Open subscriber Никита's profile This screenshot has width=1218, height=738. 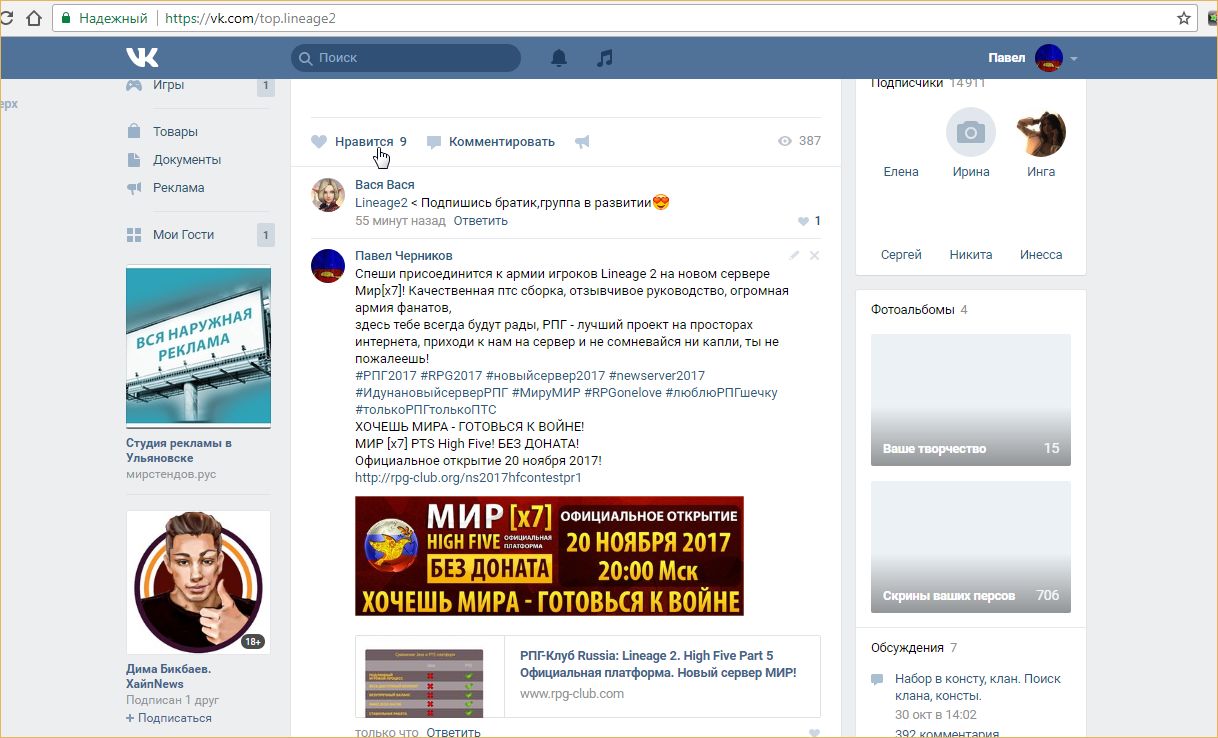click(x=971, y=255)
